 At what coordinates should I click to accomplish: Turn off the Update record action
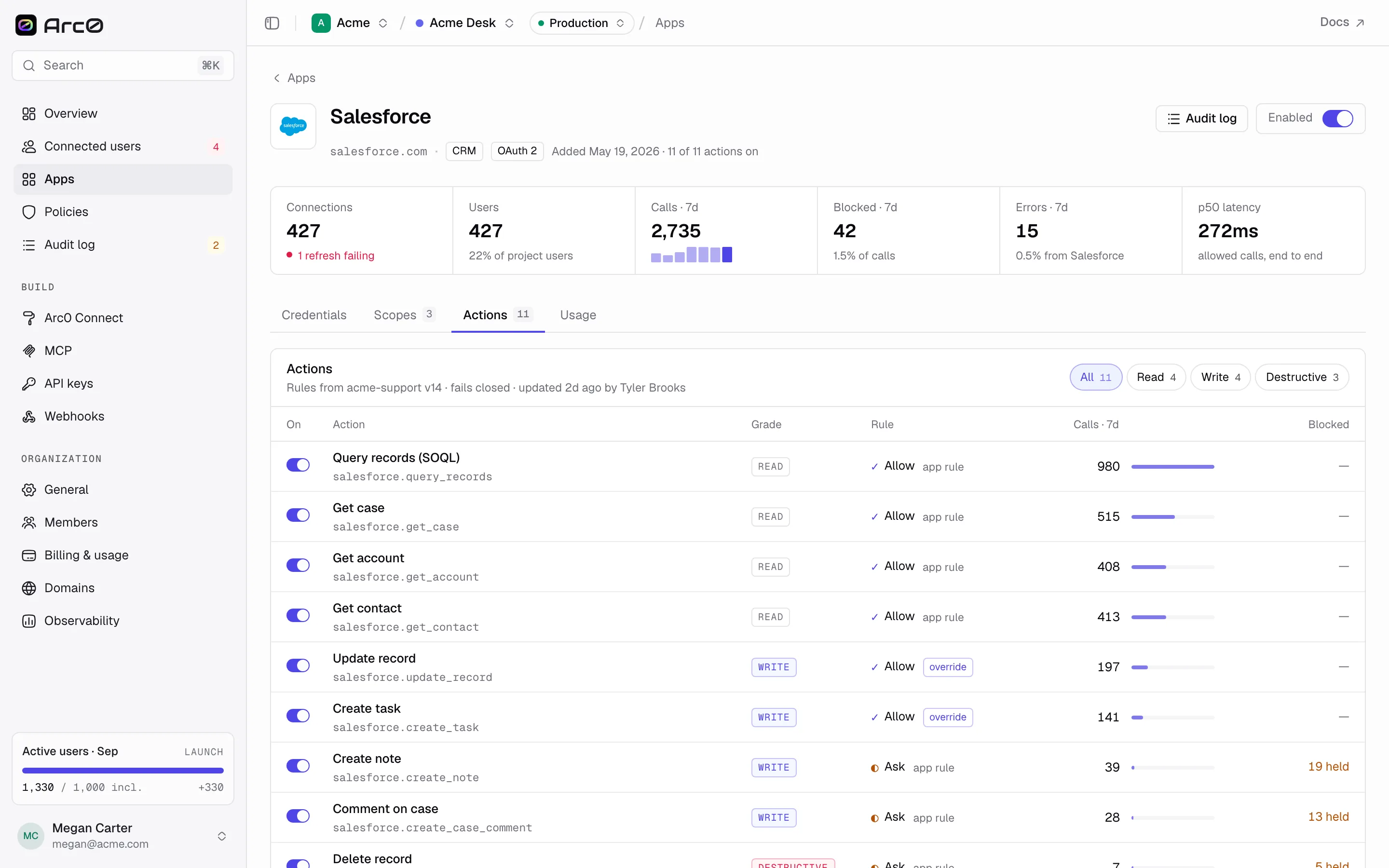click(298, 665)
